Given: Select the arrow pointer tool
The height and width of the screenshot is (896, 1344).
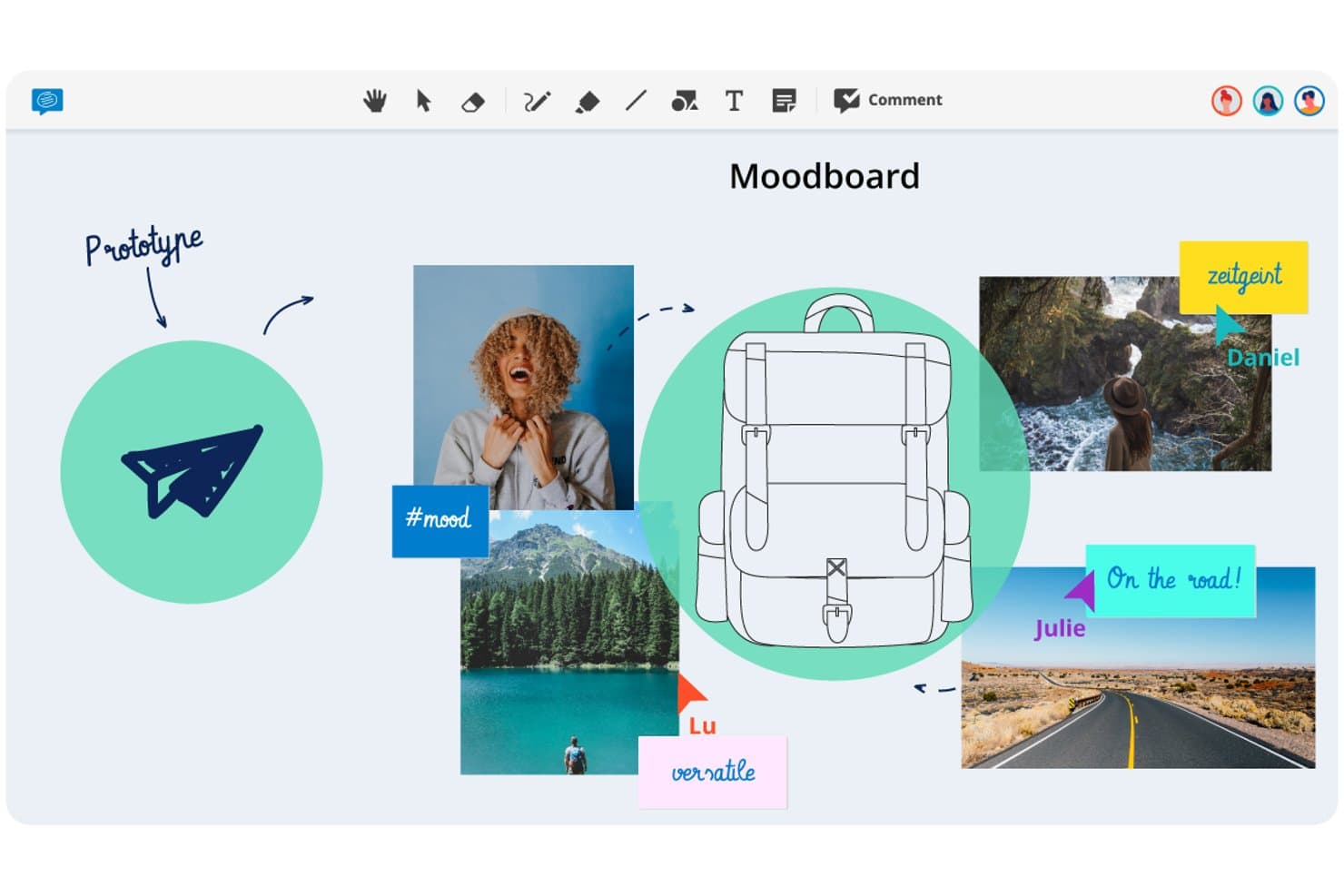Looking at the screenshot, I should [x=423, y=101].
